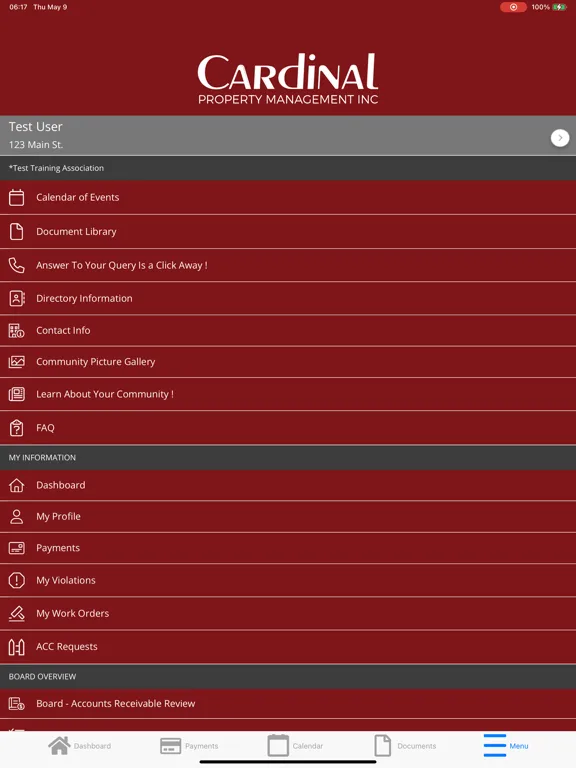Screen dimensions: 576x768
Task: View My Work Orders
Action: tap(288, 613)
